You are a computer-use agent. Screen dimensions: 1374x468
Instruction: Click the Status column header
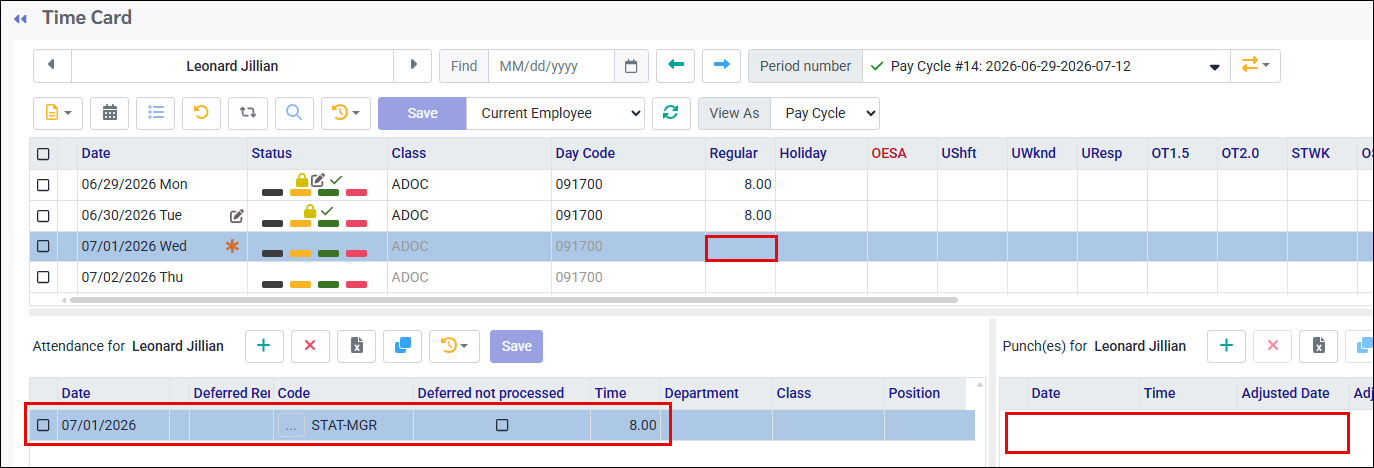[x=272, y=153]
